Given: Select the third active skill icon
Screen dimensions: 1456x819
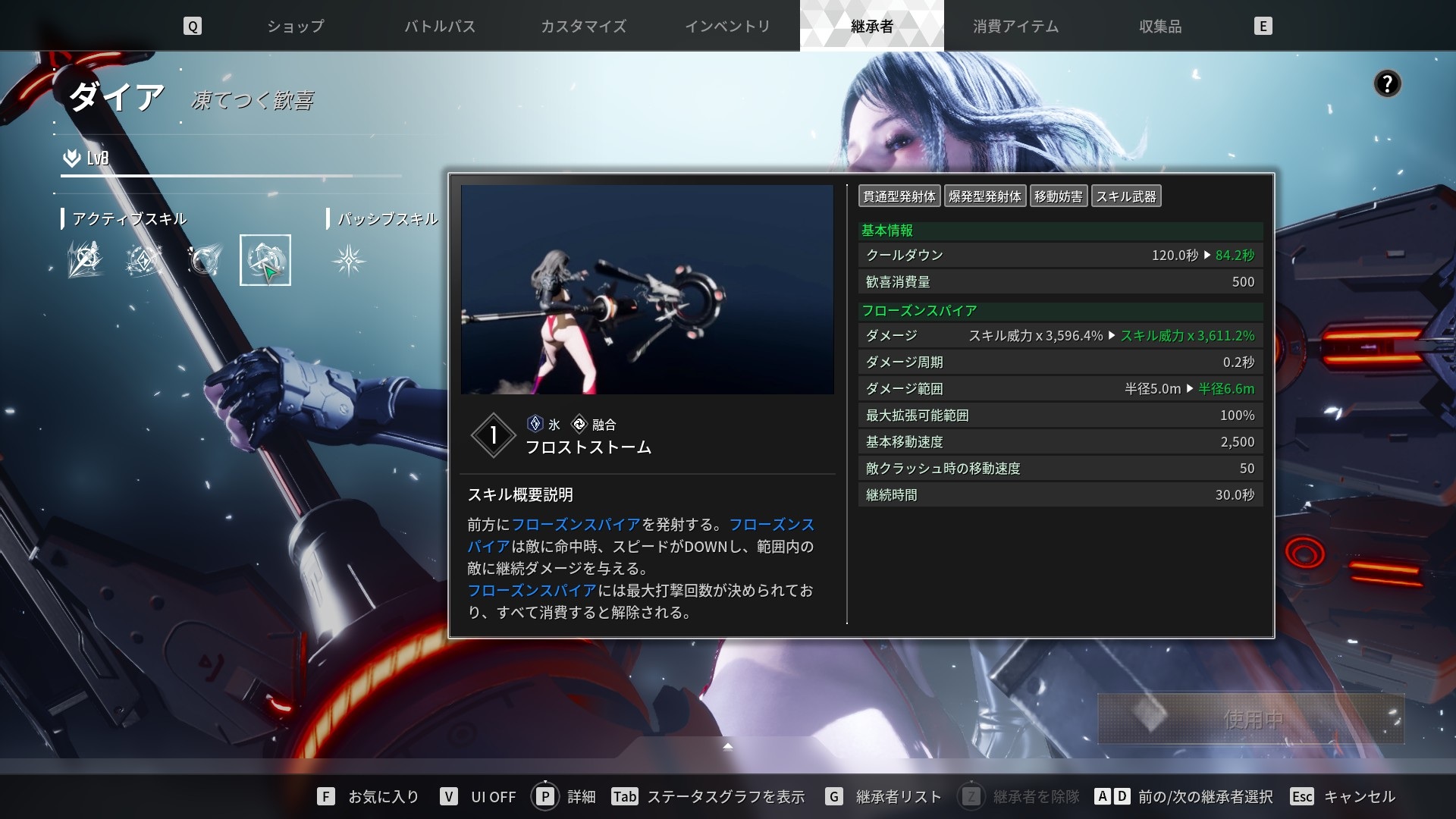Looking at the screenshot, I should (204, 260).
